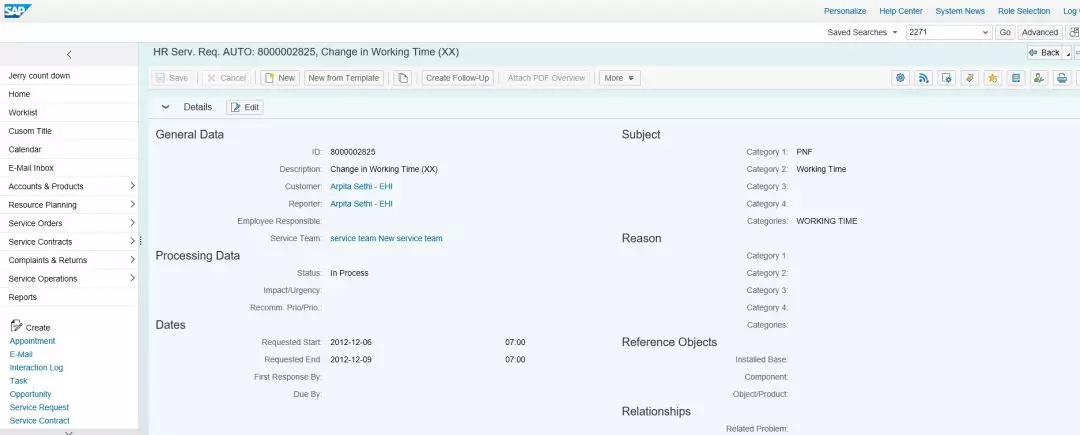Click the disabled Save button
This screenshot has height=435, width=1080.
pyautogui.click(x=172, y=78)
